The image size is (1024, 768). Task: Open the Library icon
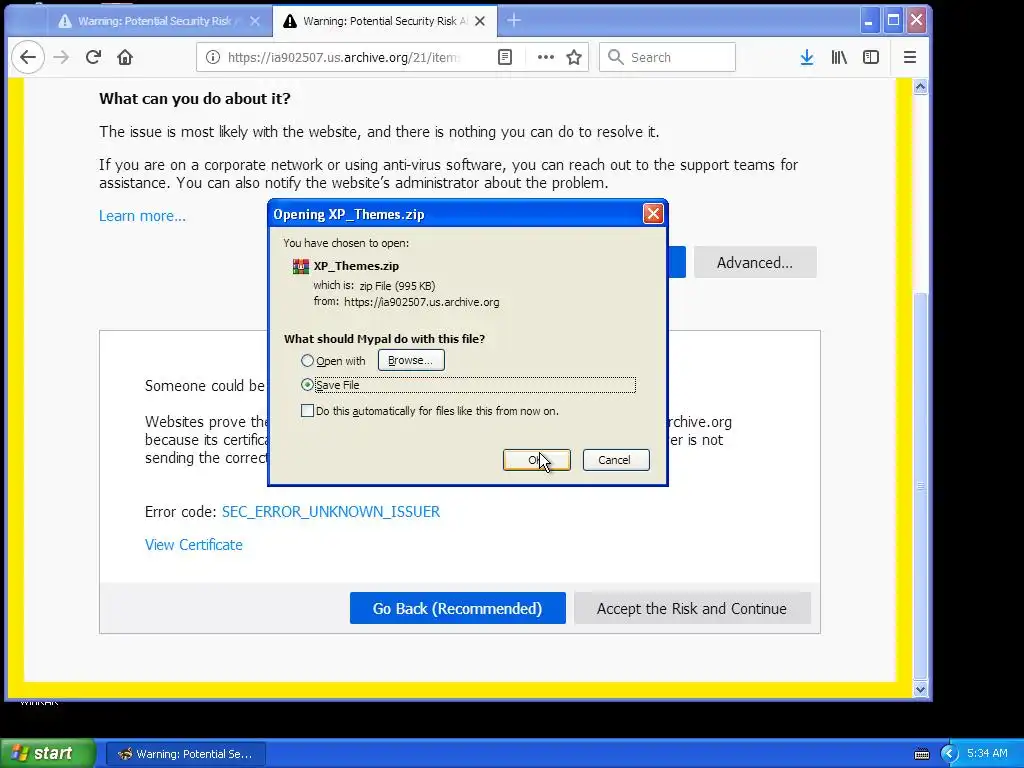(x=839, y=57)
